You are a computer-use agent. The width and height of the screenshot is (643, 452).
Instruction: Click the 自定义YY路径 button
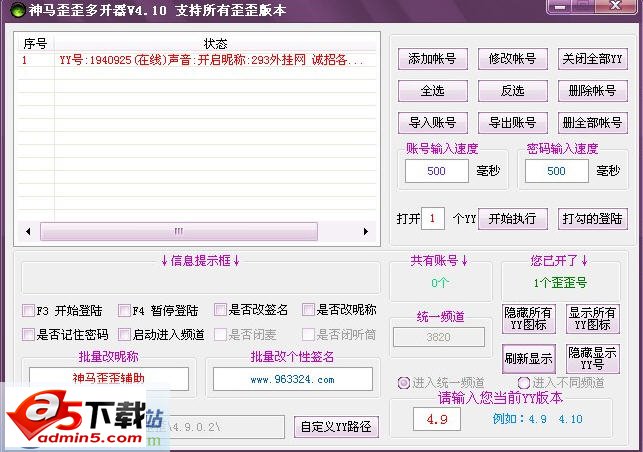tap(336, 427)
